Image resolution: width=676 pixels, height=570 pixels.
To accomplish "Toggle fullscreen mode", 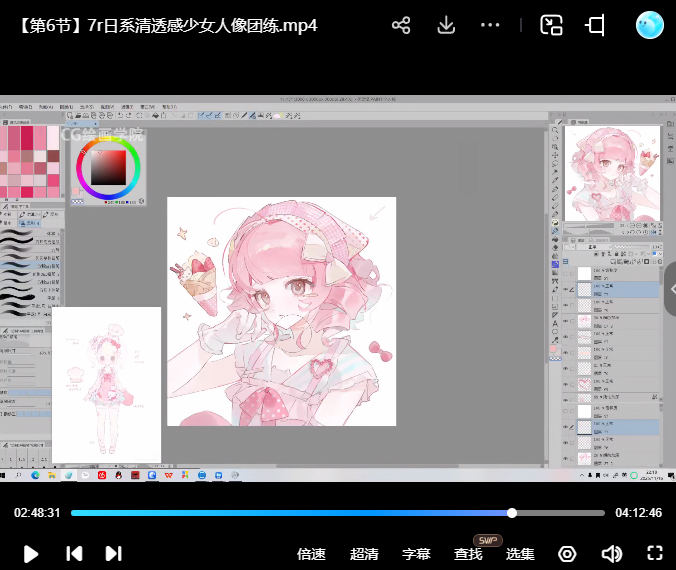I will tap(655, 553).
